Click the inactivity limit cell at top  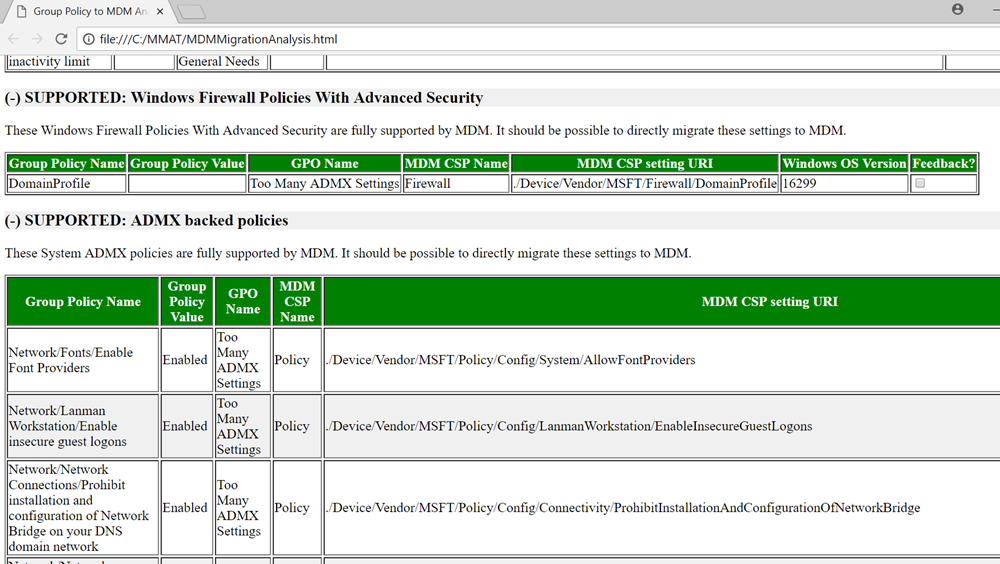59,61
